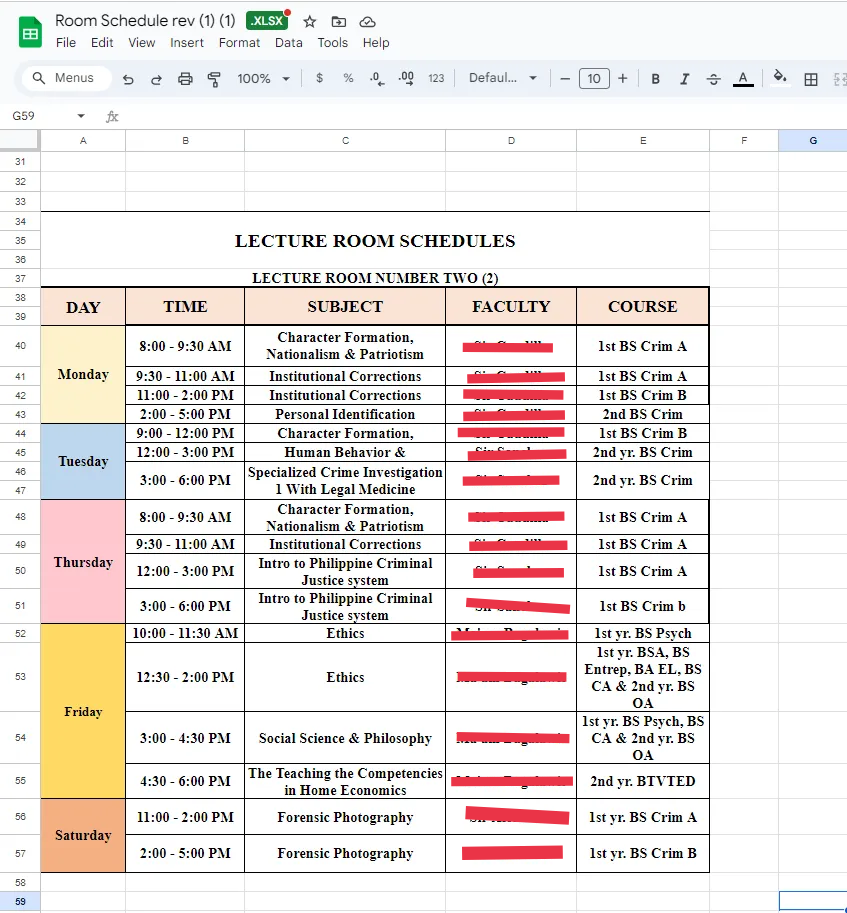Open the Default font dropdown
847x913 pixels.
tap(503, 78)
